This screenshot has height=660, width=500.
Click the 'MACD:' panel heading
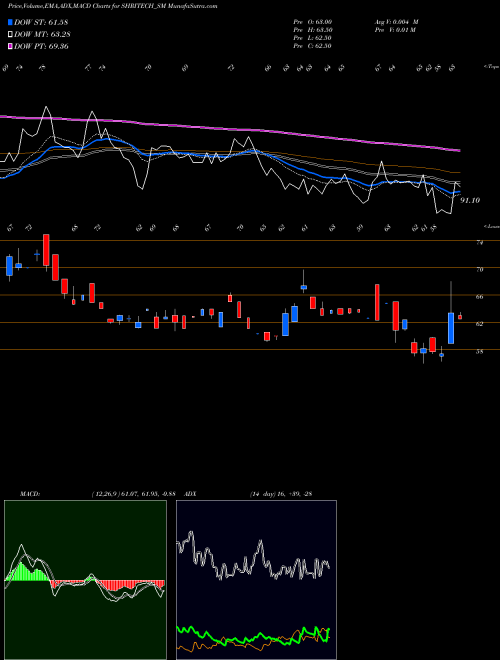point(29,494)
